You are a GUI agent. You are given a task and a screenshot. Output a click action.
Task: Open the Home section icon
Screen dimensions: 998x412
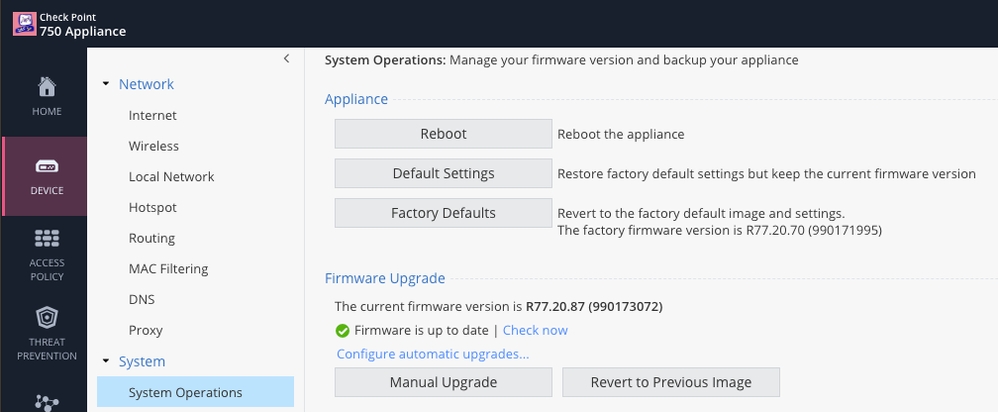pos(46,86)
